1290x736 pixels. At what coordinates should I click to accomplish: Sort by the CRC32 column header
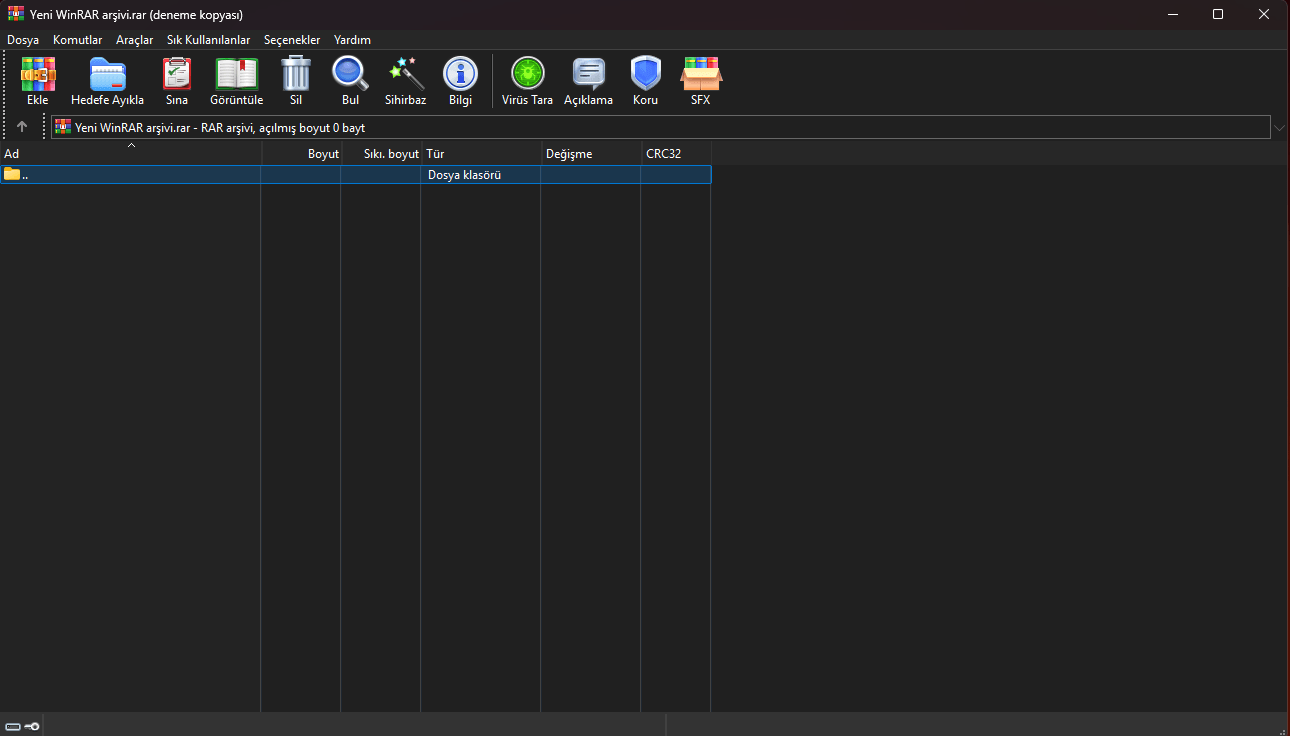tap(677, 154)
